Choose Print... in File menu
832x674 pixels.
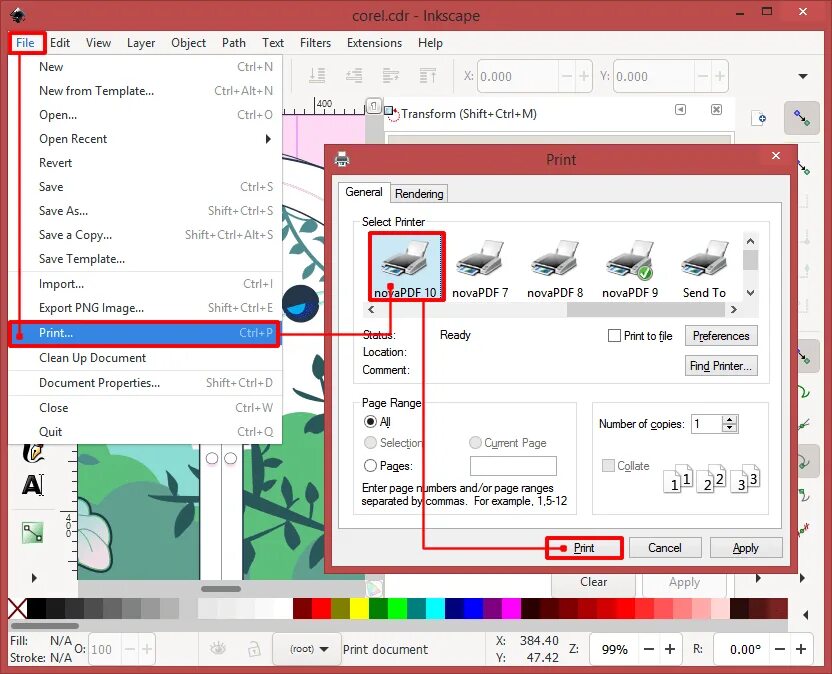pyautogui.click(x=144, y=333)
